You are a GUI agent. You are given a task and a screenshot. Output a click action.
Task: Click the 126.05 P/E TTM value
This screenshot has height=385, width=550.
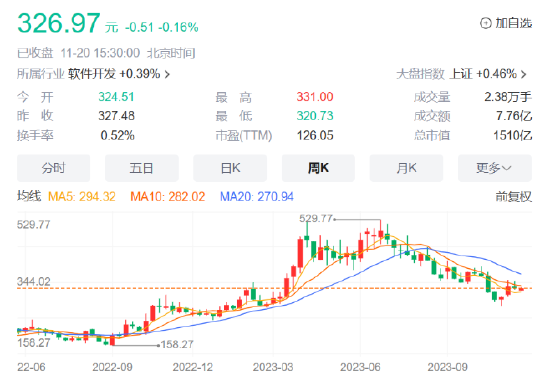pyautogui.click(x=315, y=135)
